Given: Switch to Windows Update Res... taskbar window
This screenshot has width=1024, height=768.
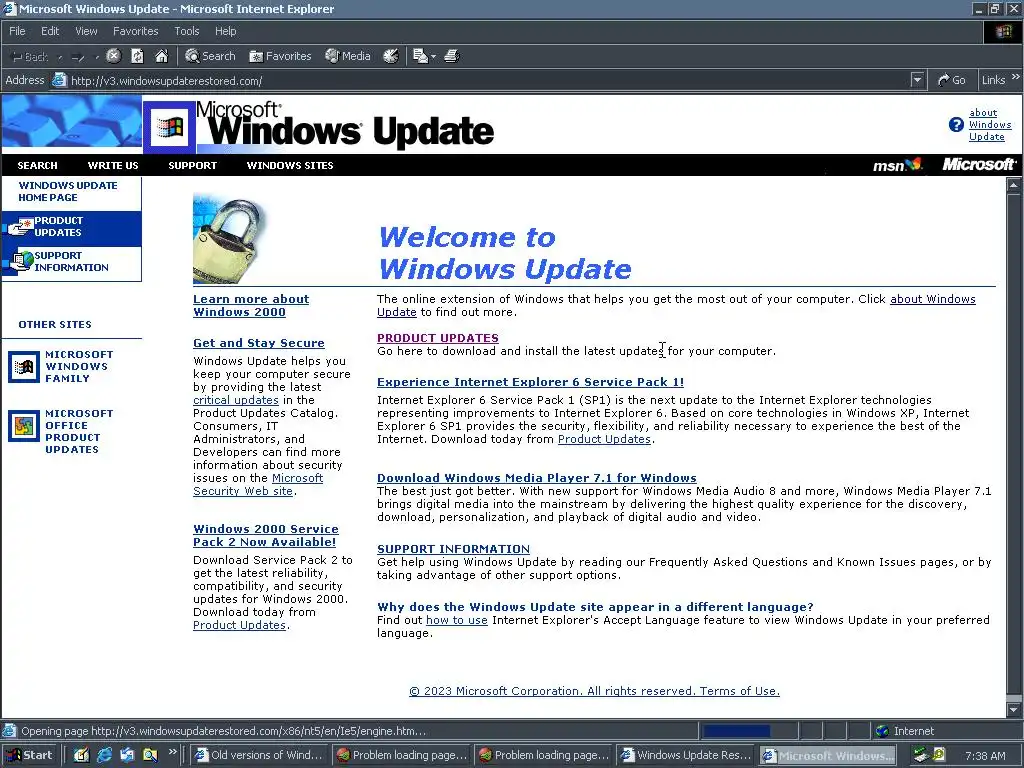Looking at the screenshot, I should click(x=685, y=755).
